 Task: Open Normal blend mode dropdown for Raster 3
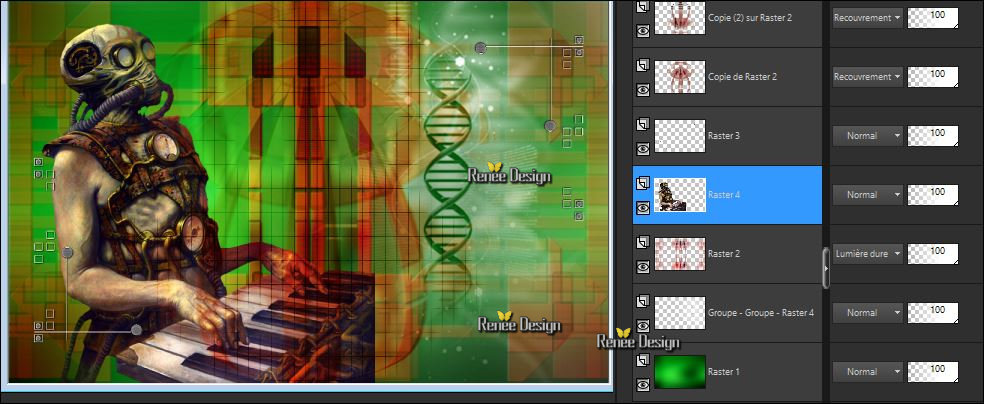coord(867,136)
